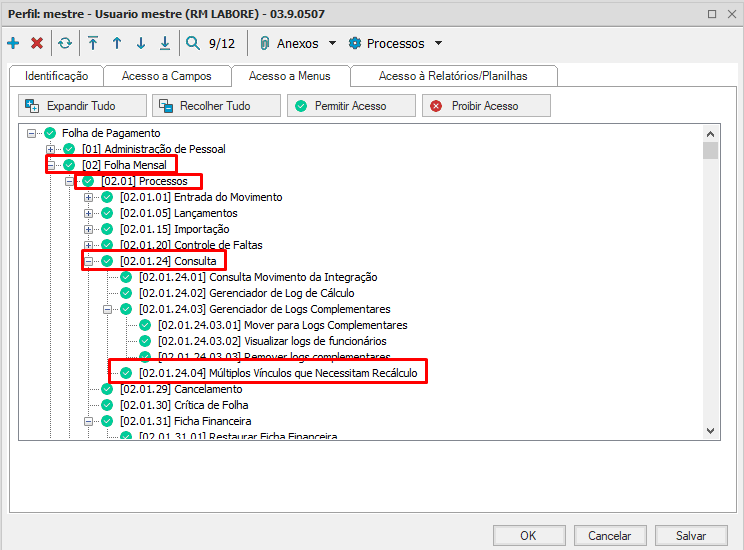Toggle access icon for [02.01.24] Consulta

pyautogui.click(x=107, y=261)
